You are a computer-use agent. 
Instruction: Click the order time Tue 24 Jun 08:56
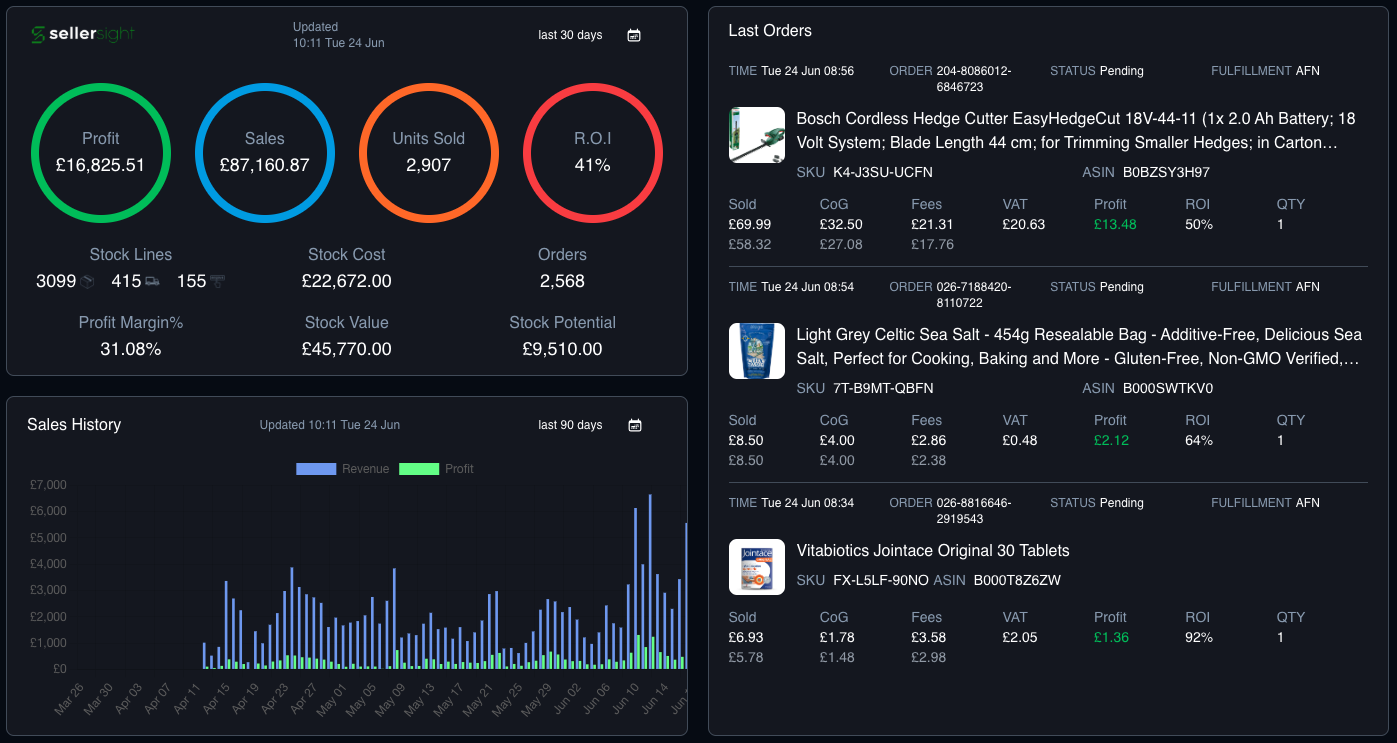807,71
